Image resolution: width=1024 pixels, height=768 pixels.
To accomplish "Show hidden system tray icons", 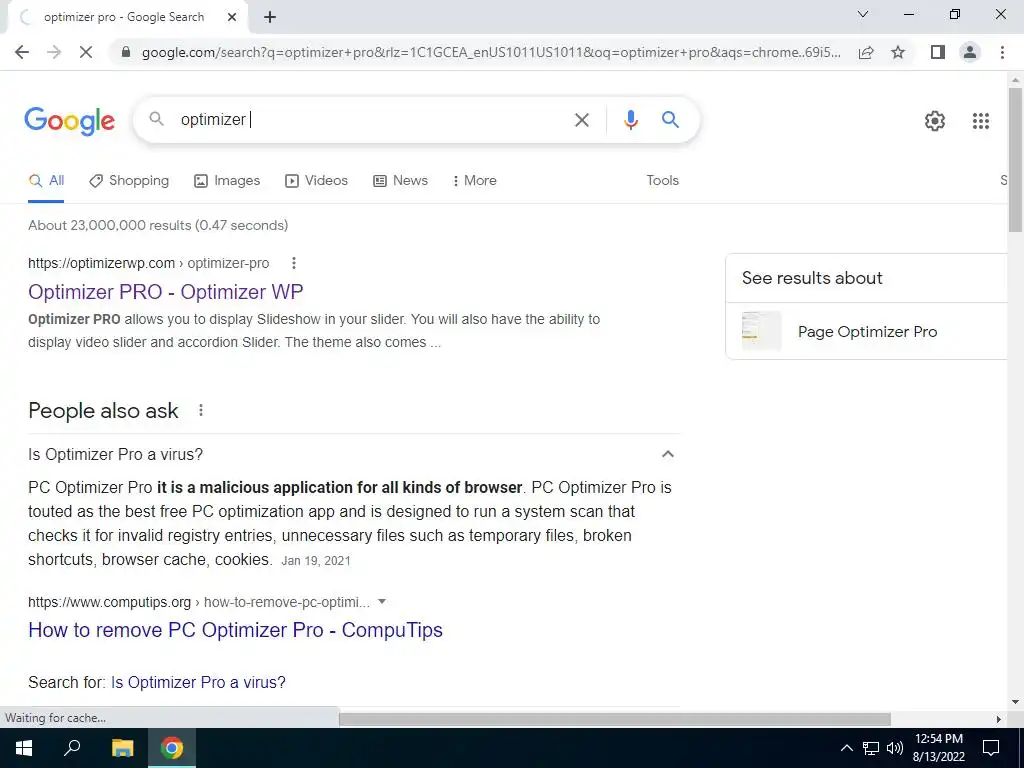I will (x=846, y=748).
